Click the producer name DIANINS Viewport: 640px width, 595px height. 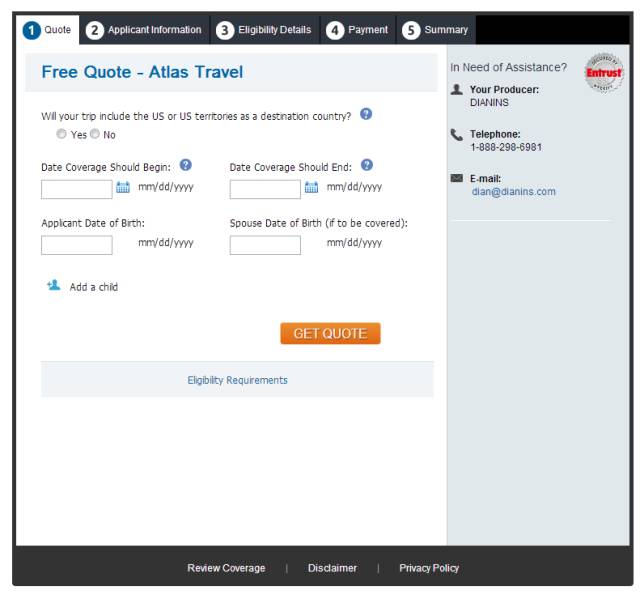click(x=489, y=102)
